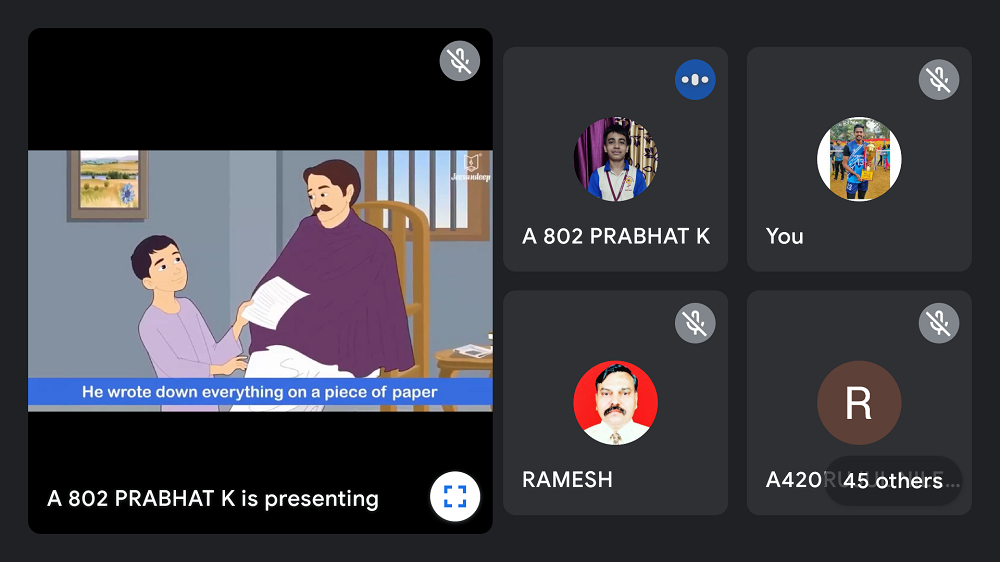
Task: Select RAMESH's profile photo
Action: coord(615,403)
